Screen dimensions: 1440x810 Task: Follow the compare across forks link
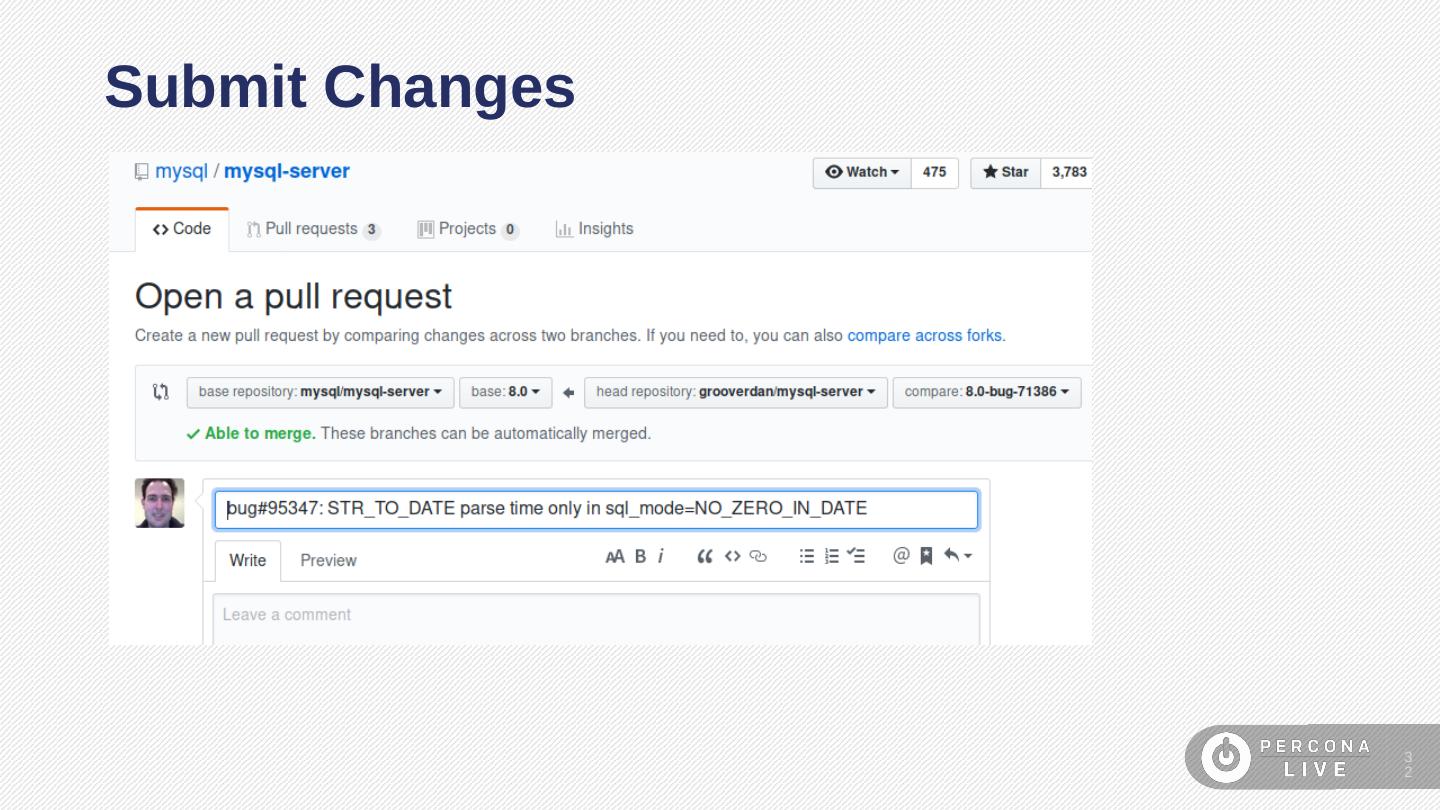click(924, 336)
